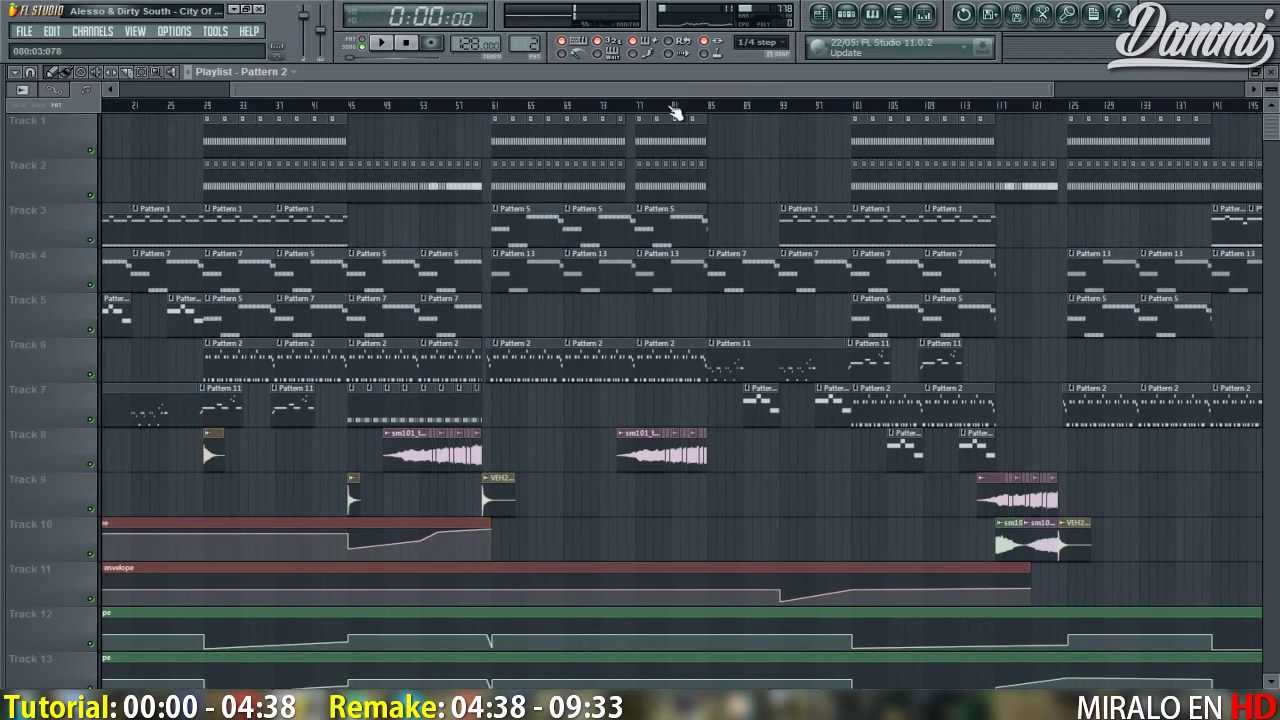Click the Track 3 label
The width and height of the screenshot is (1280, 720).
(27, 210)
